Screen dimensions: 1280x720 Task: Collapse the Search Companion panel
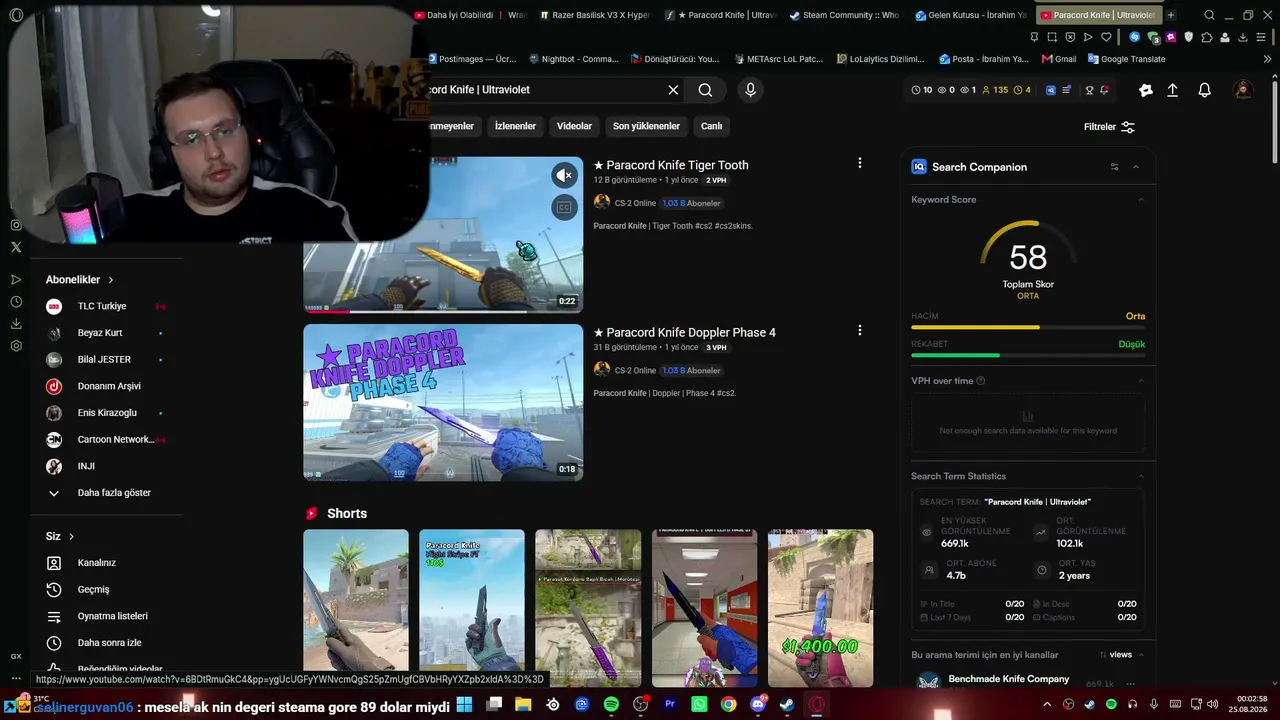click(1136, 167)
